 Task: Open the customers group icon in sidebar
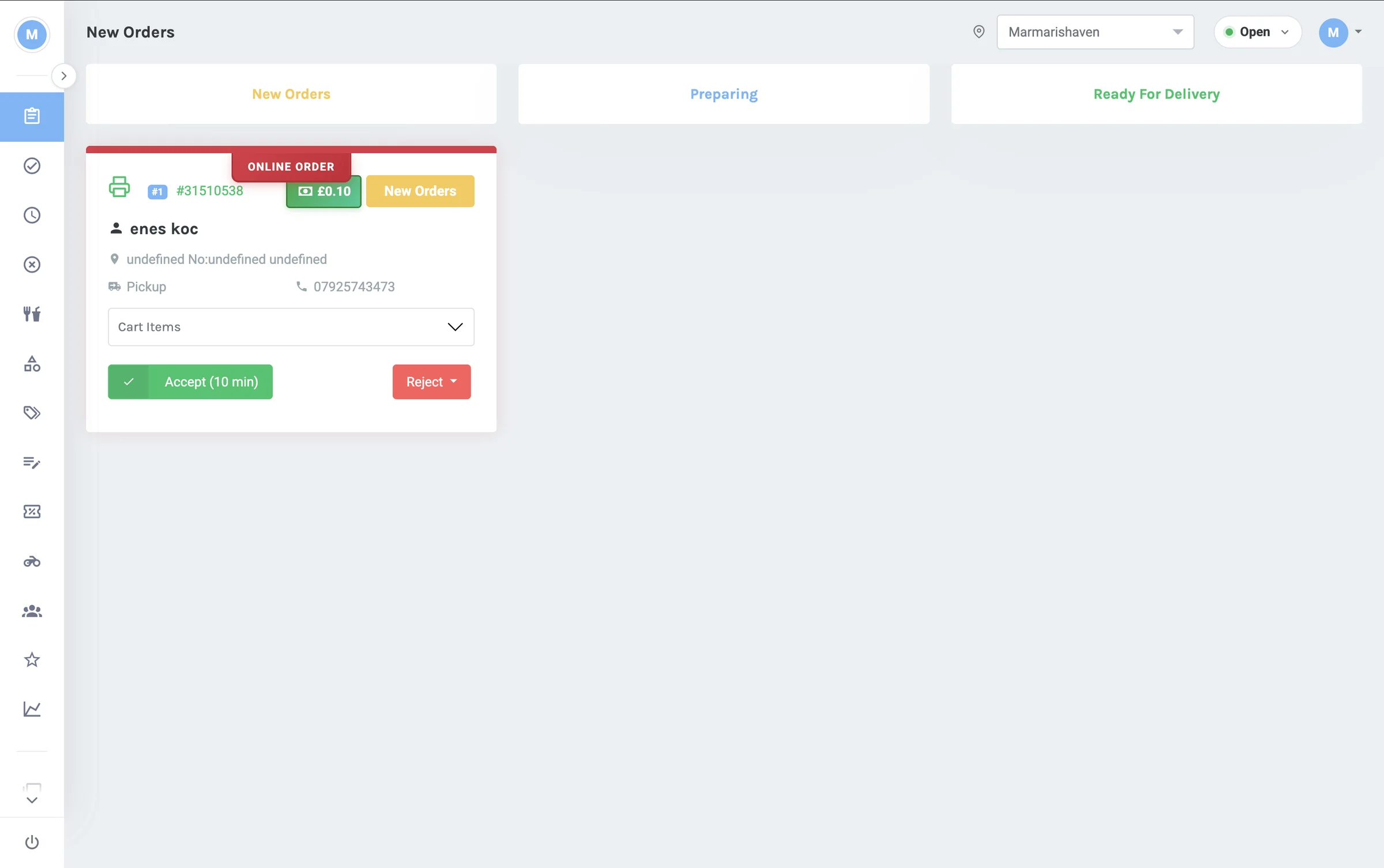[x=32, y=611]
